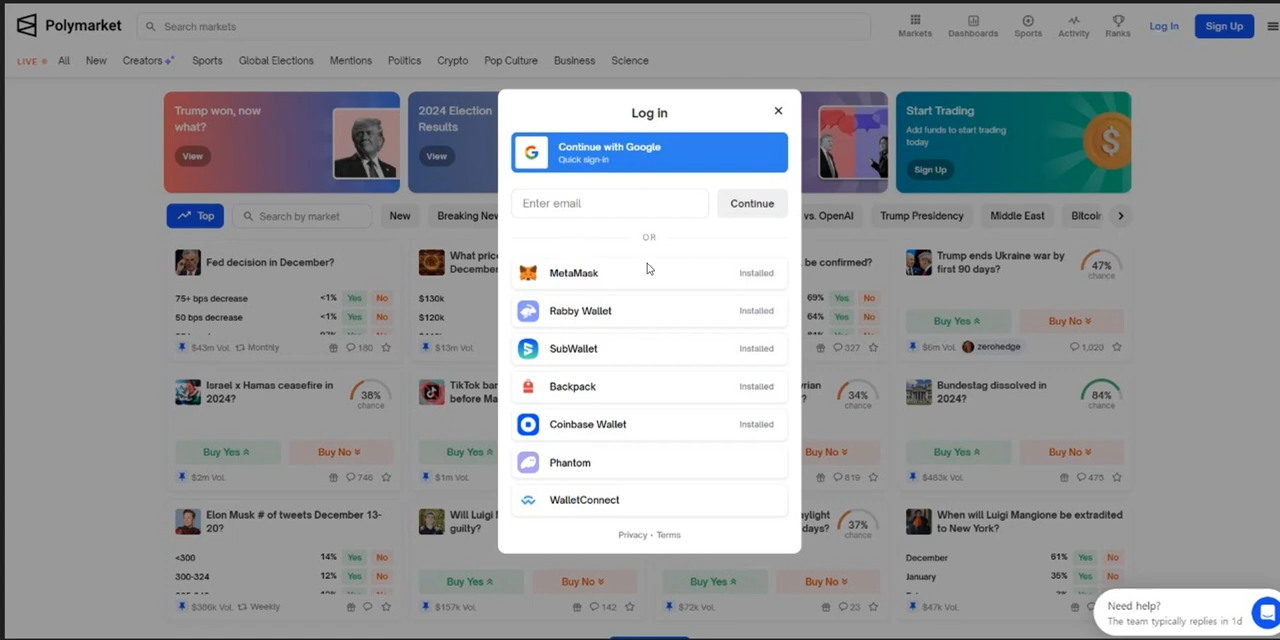Select the Middle East filter chip
This screenshot has width=1280, height=640.
(1017, 216)
